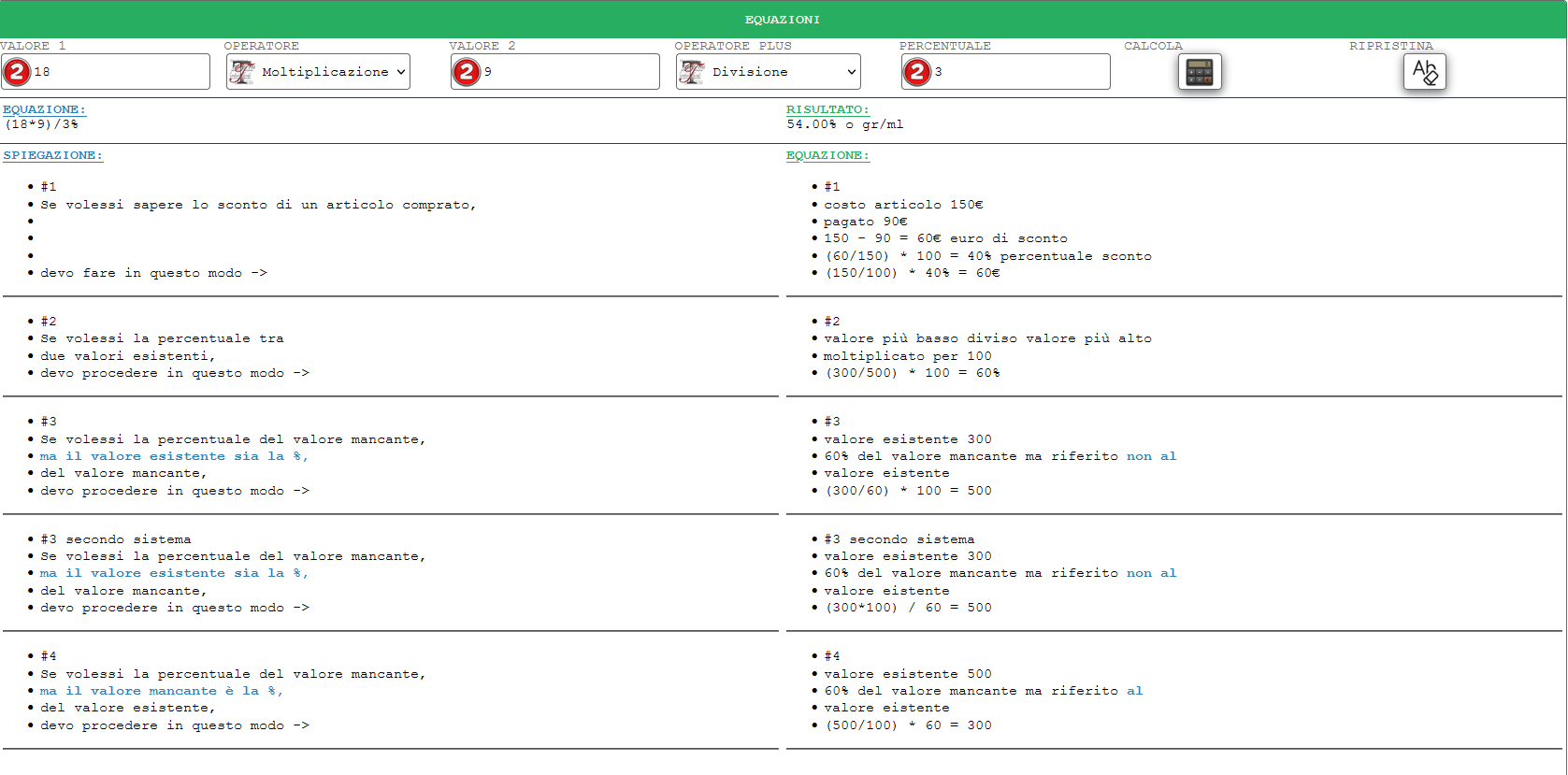Click the green EQUAZIONE: heading on the right

click(827, 155)
